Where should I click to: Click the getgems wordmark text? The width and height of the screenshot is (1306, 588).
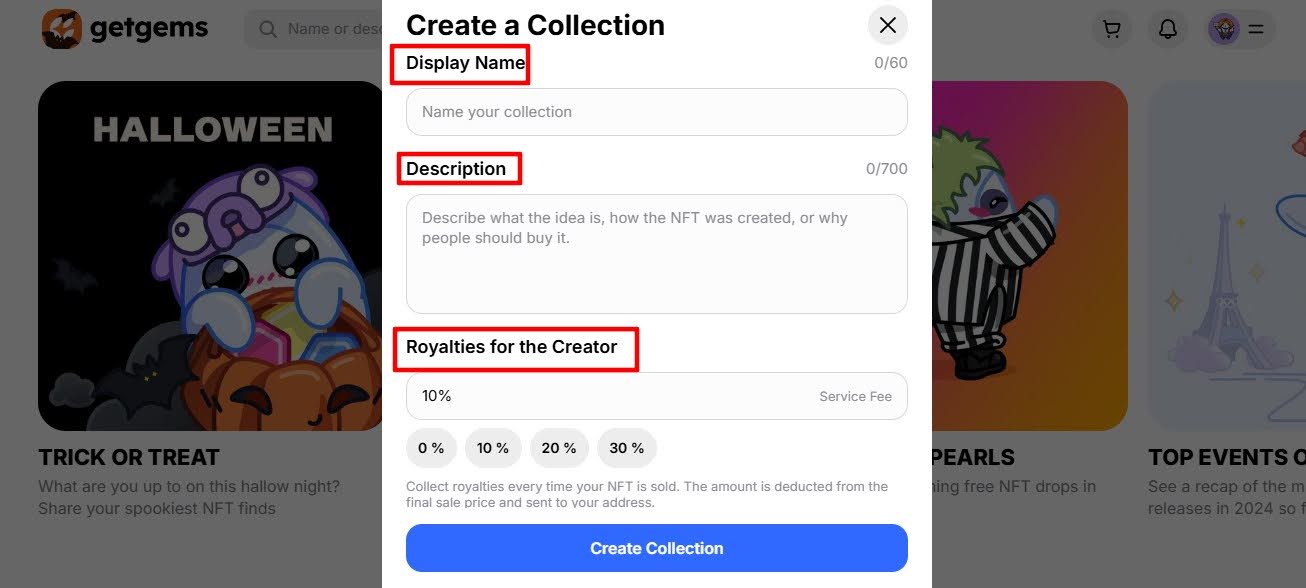(149, 28)
